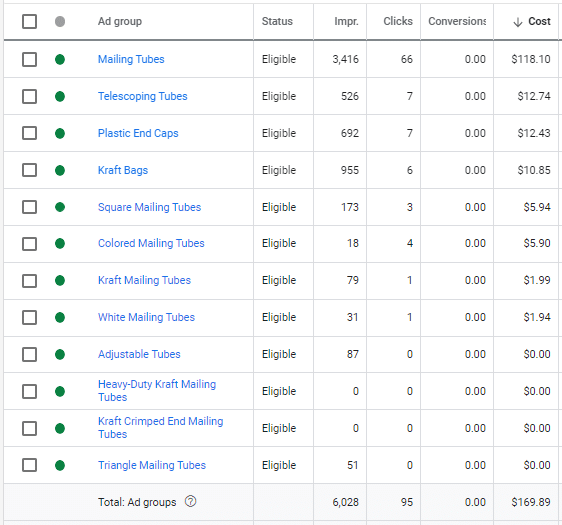Click green status dot for Triangle Mailing Tubes
The image size is (562, 525).
pyautogui.click(x=60, y=465)
